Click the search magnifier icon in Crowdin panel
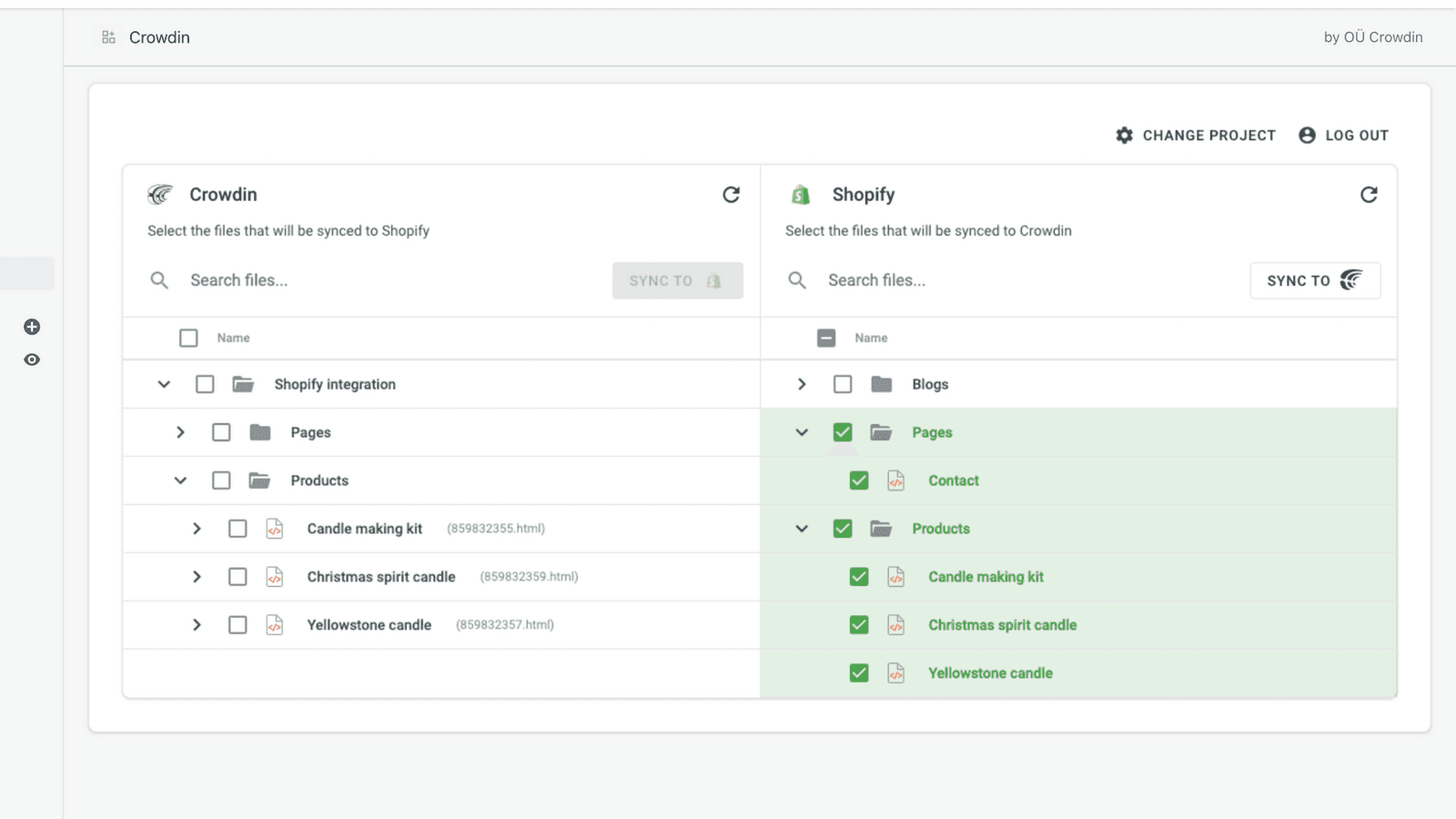Viewport: 1456px width, 819px height. point(159,280)
